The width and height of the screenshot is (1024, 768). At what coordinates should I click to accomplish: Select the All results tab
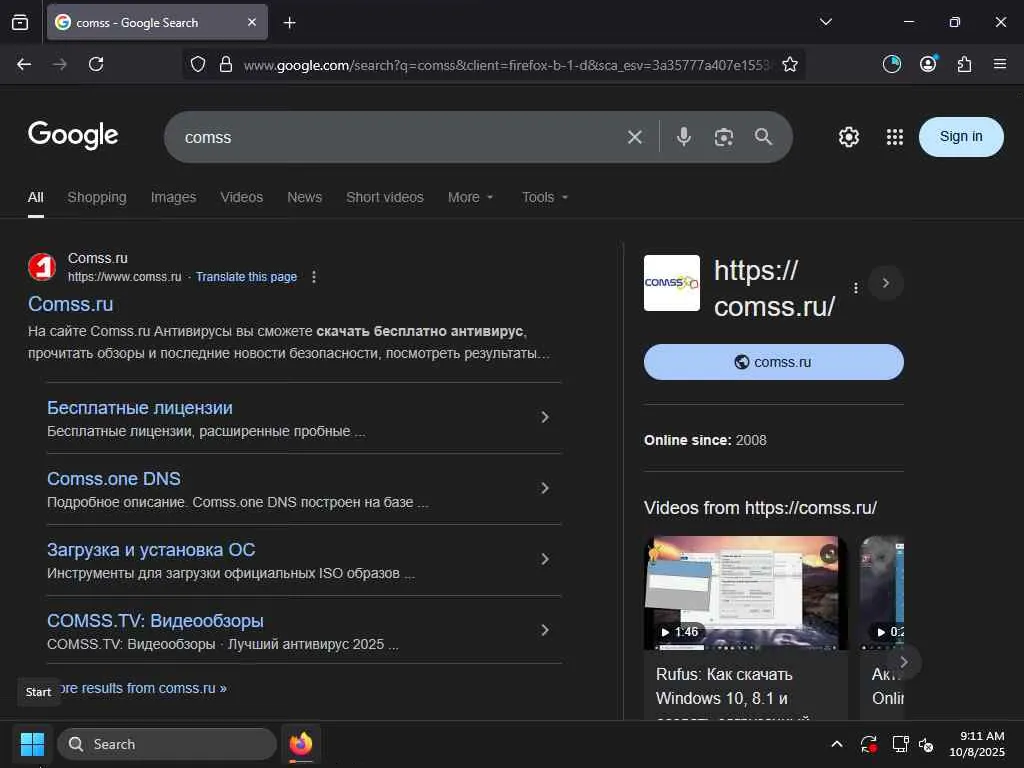coord(36,197)
